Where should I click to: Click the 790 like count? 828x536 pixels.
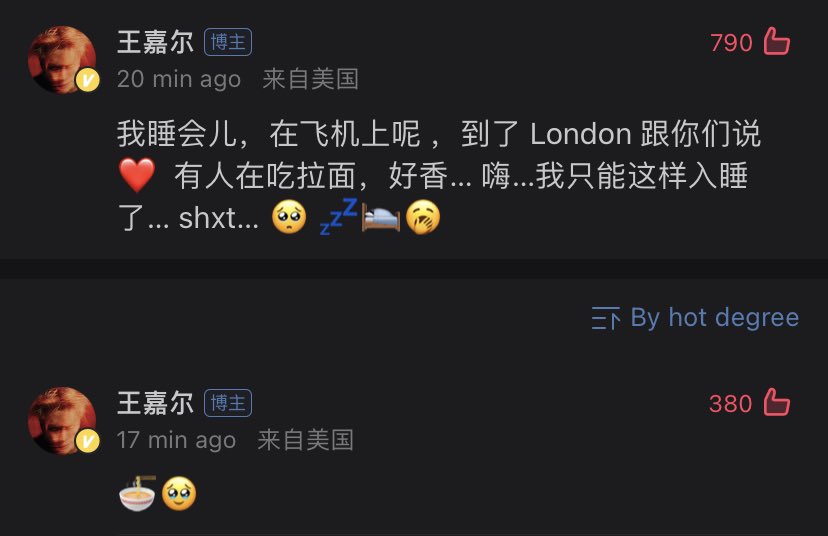pyautogui.click(x=731, y=43)
